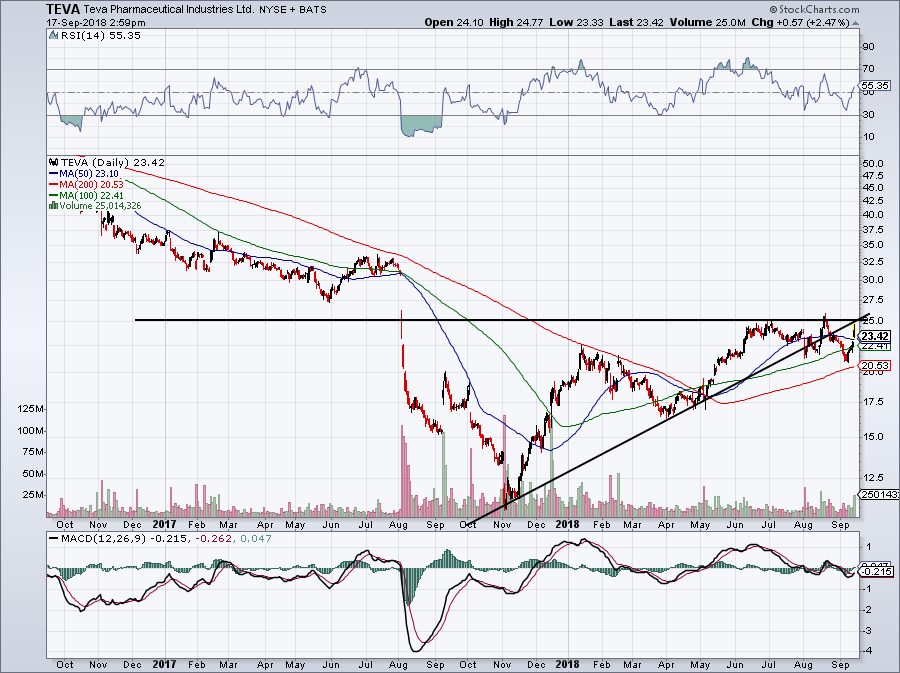Click the -4 label on the MACD axis
Viewport: 900px width, 673px height.
point(867,651)
